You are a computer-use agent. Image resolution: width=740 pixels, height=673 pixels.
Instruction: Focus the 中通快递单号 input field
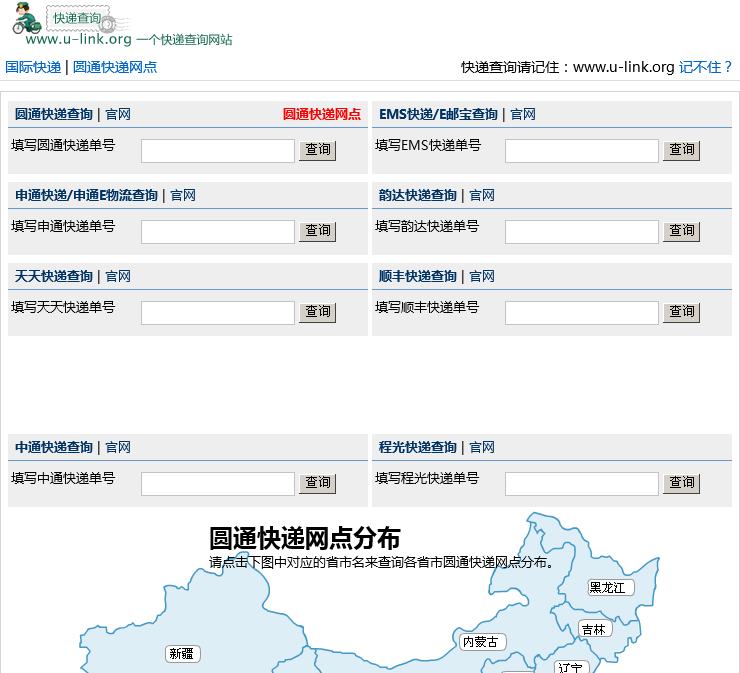[218, 484]
